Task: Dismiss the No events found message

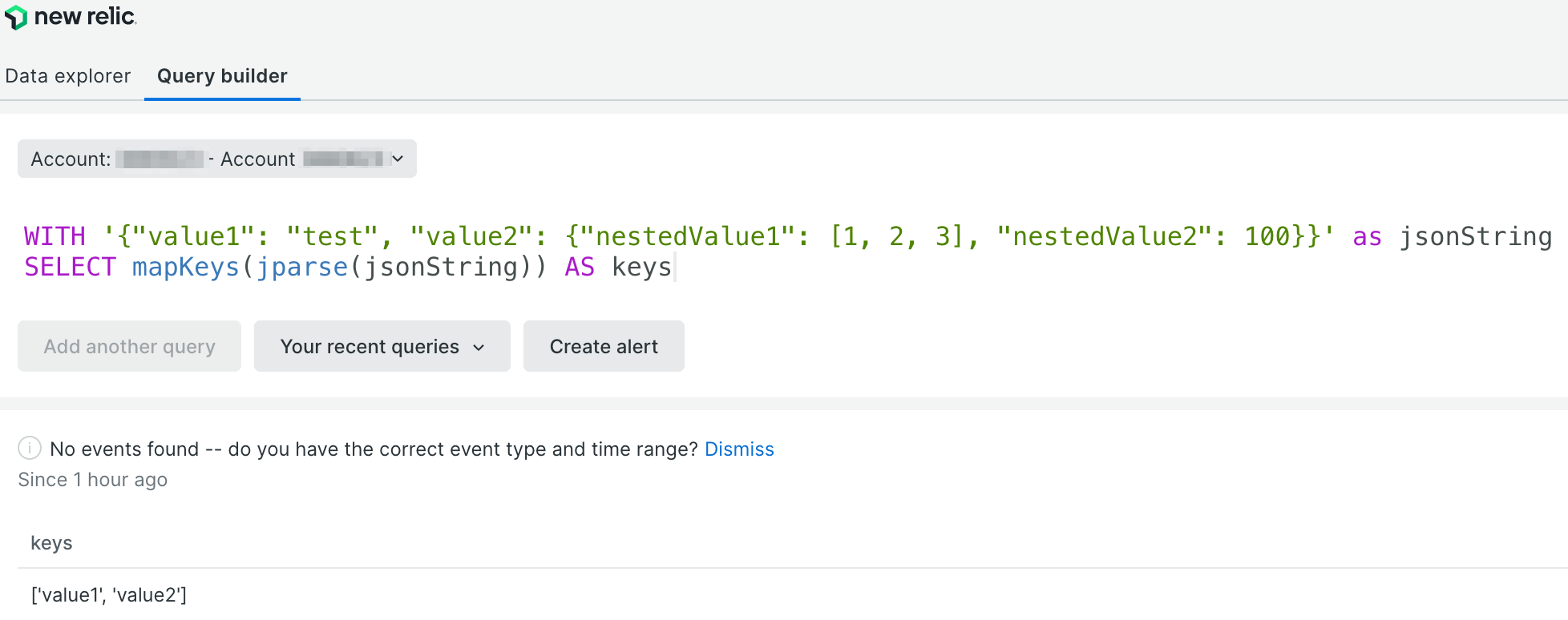Action: (739, 449)
